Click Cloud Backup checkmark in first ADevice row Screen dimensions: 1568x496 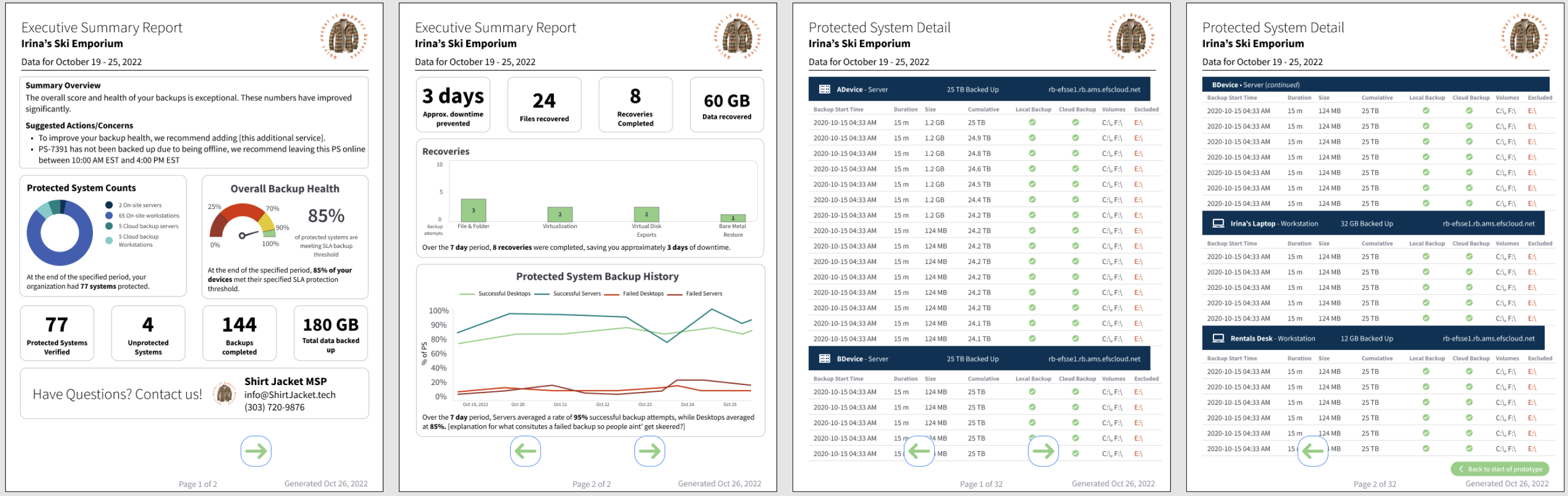tap(1075, 122)
